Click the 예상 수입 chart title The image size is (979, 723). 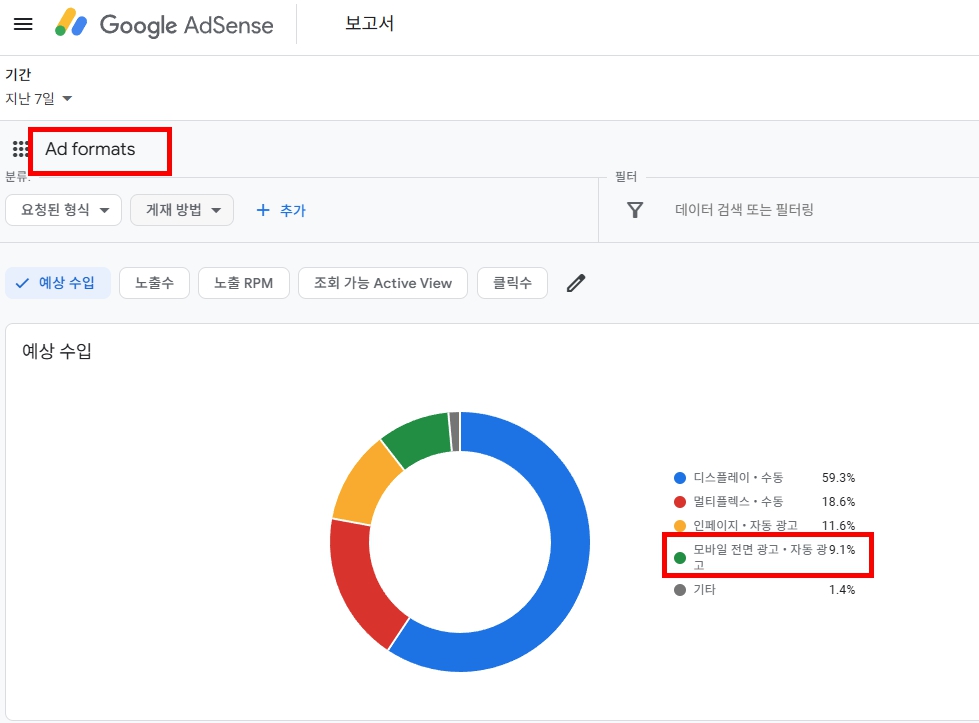point(57,351)
